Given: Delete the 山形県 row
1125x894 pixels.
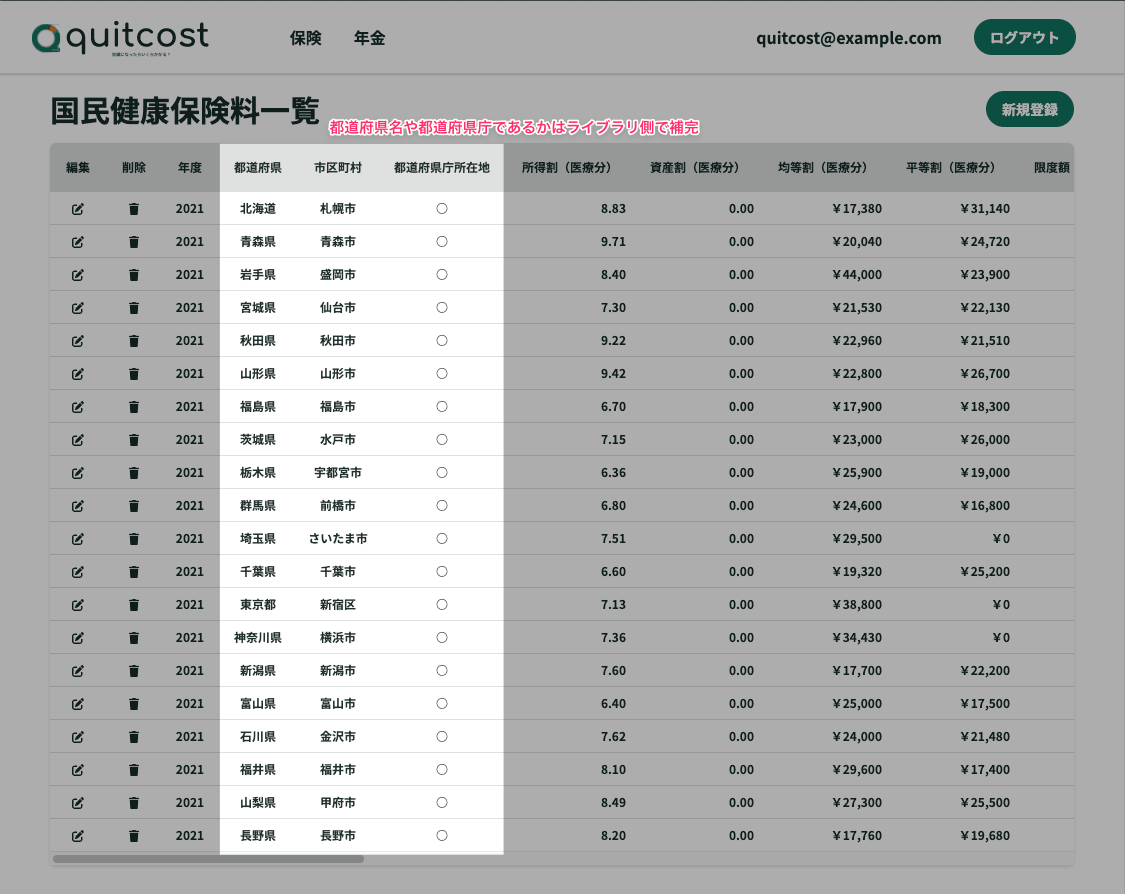Looking at the screenshot, I should [133, 374].
